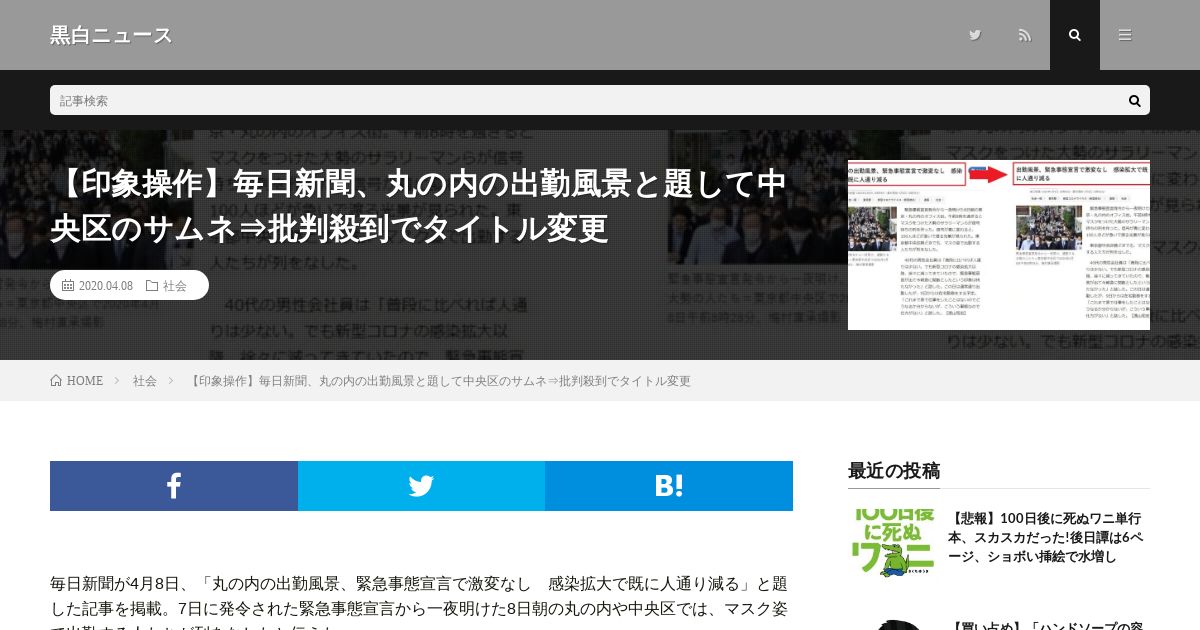Screen dimensions: 1200x630
Task: Click the home icon in breadcrumb
Action: point(56,381)
